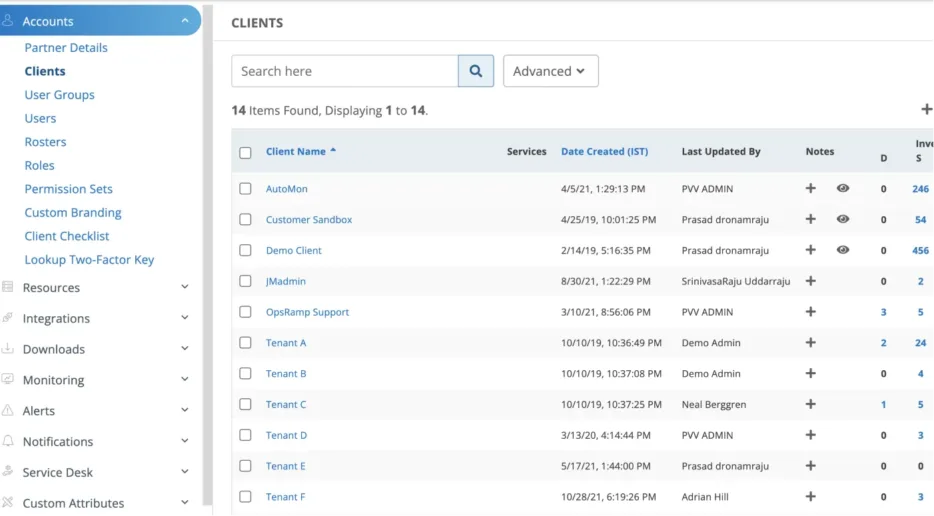Toggle the select-all clients checkbox
The height and width of the screenshot is (516, 934).
pos(245,153)
